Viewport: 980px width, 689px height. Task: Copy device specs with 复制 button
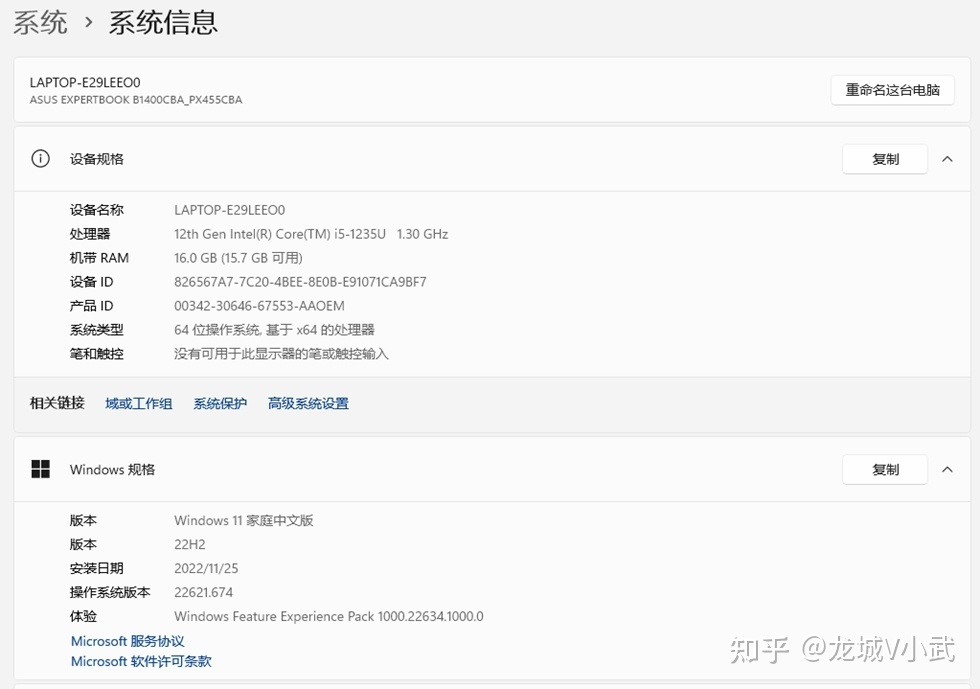[x=885, y=159]
